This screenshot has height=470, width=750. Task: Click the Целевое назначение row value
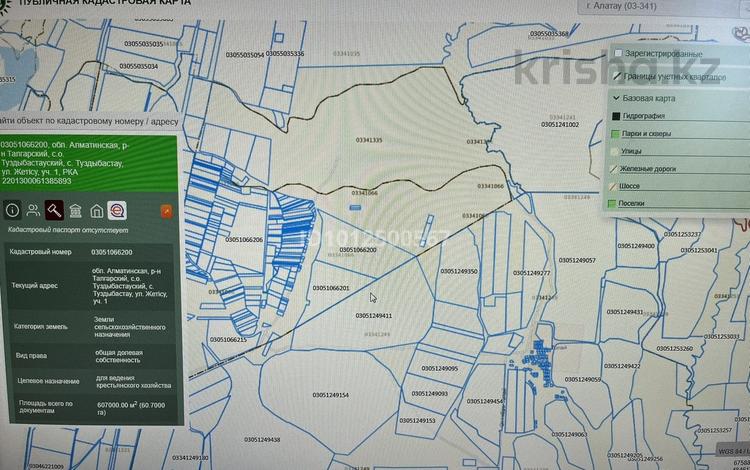pos(133,381)
